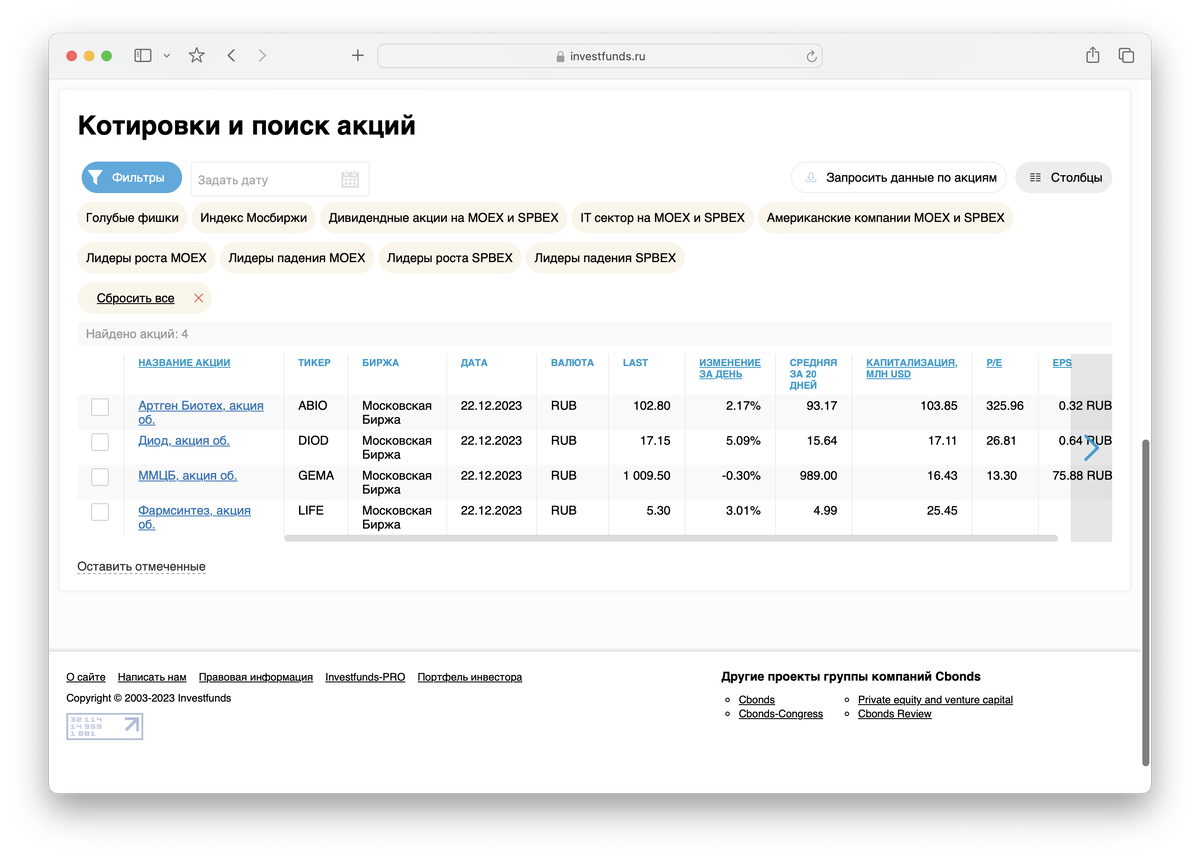Sort by Название акции column
The width and height of the screenshot is (1200, 858).
point(184,363)
